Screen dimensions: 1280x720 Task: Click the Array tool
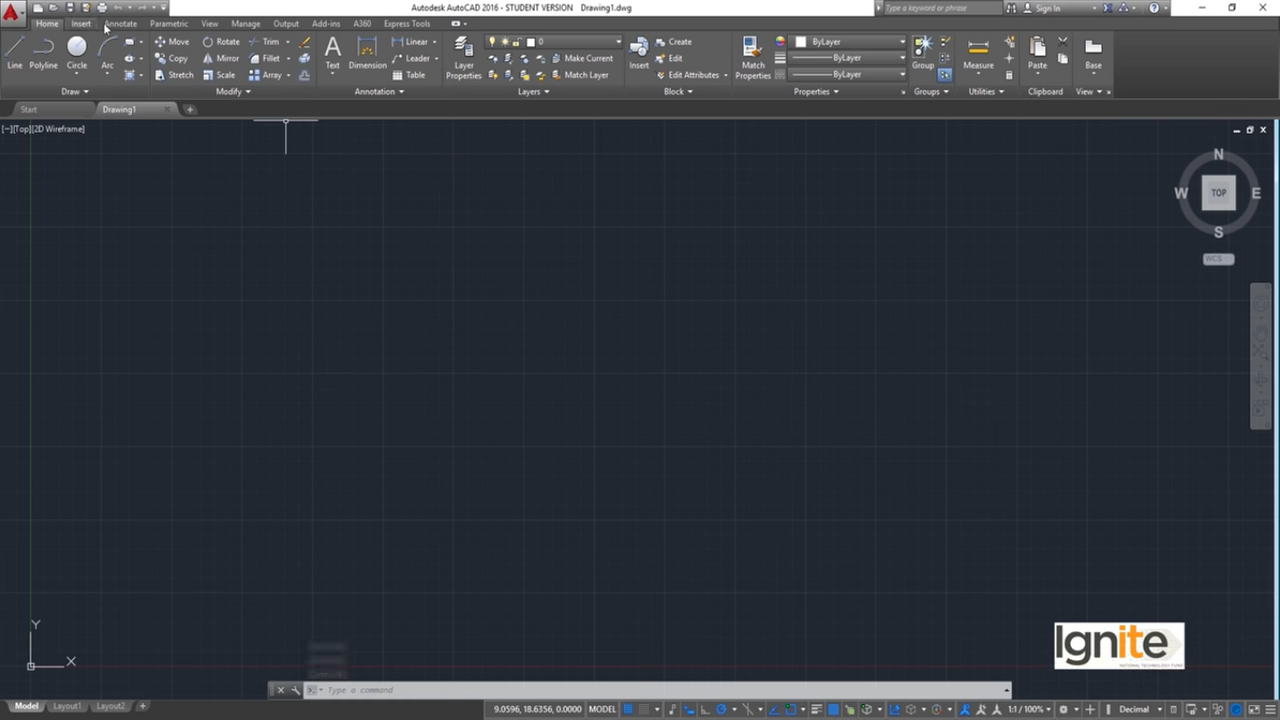point(265,75)
